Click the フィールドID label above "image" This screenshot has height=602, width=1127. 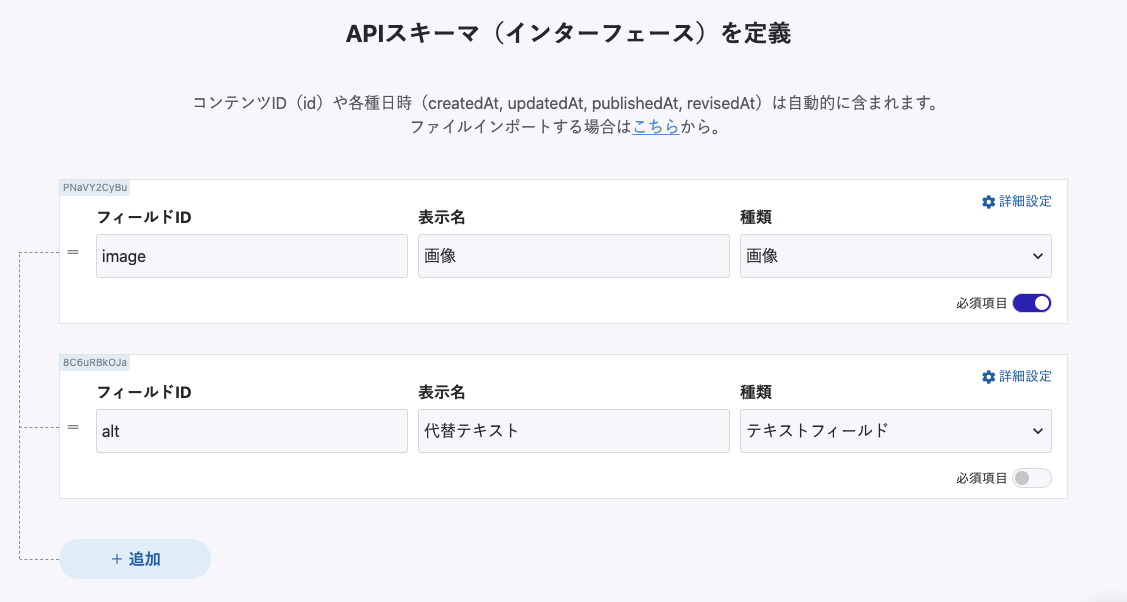coord(144,217)
